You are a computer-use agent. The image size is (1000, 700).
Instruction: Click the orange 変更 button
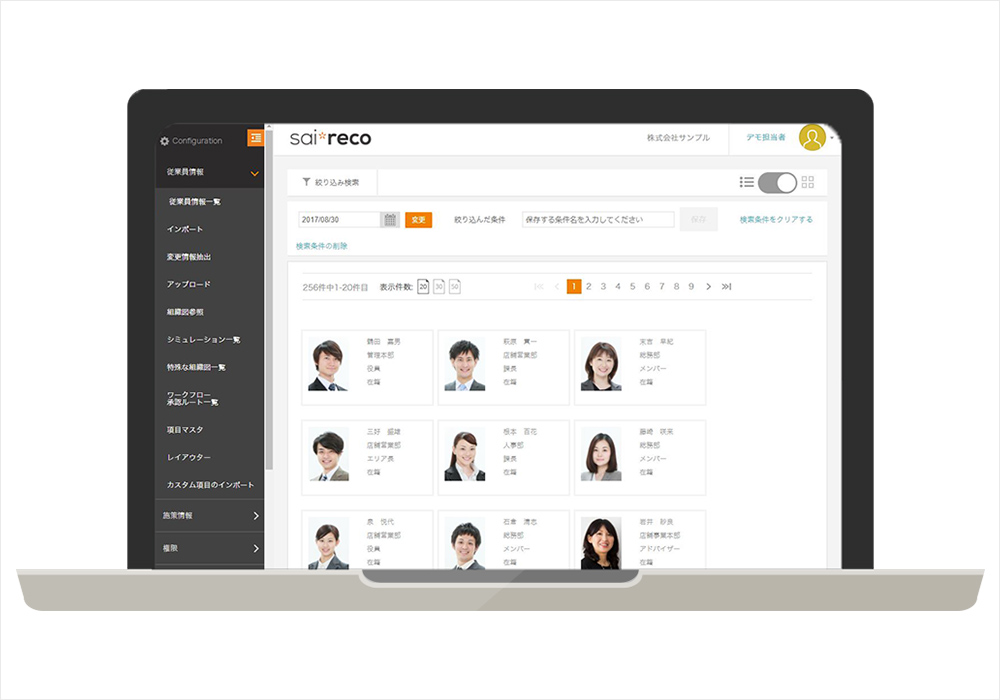[418, 220]
